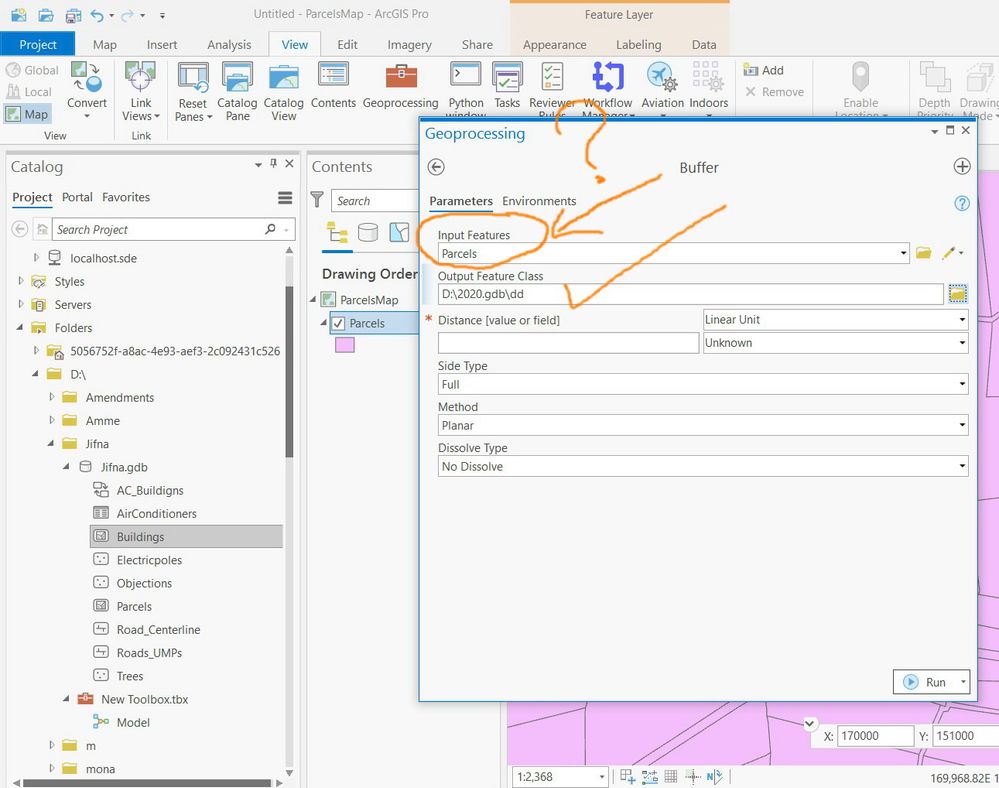Viewport: 999px width, 788px height.
Task: Click the X coordinate field
Action: 875,736
